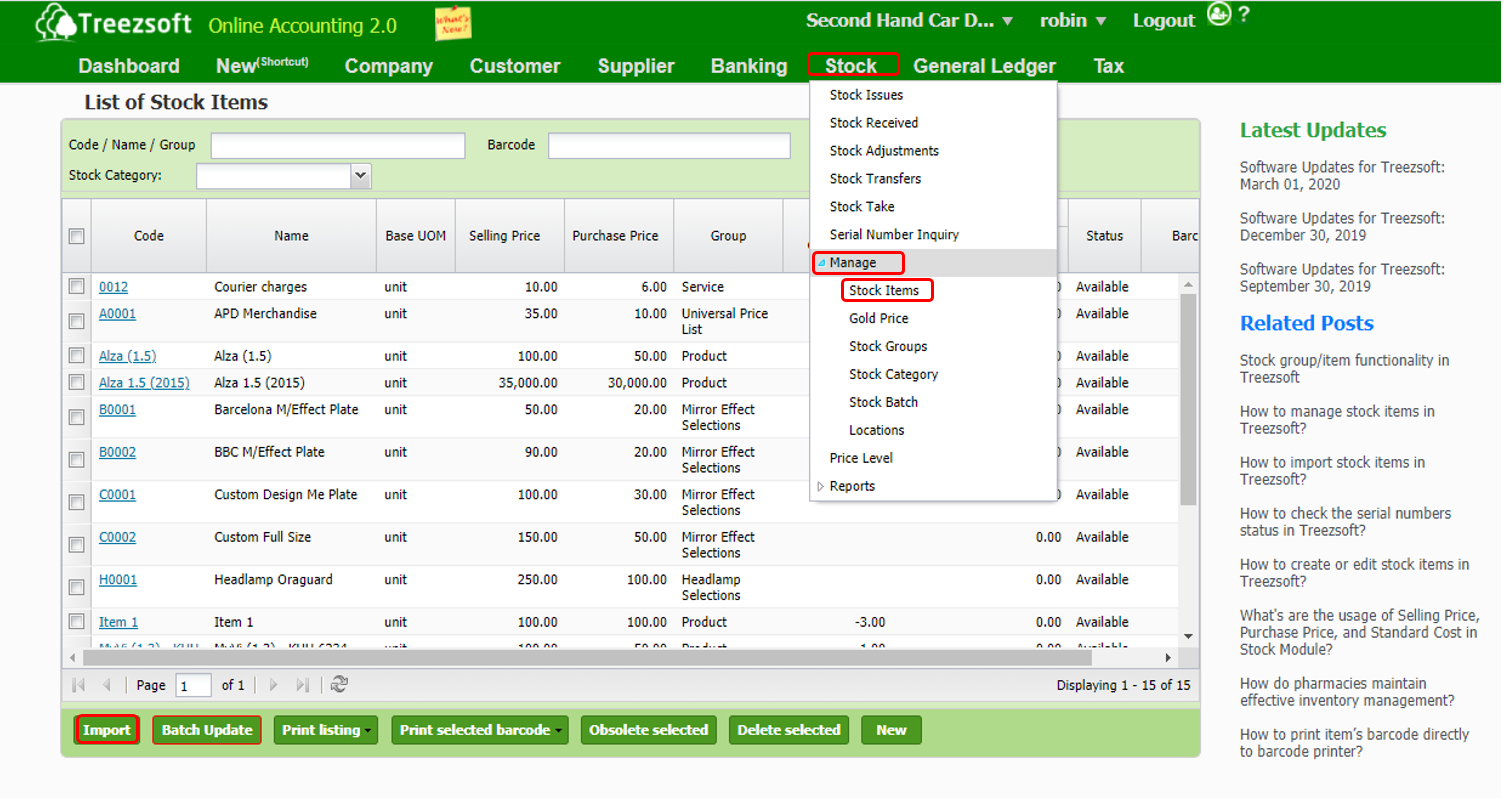
Task: Sort by the Selling Price column header
Action: (x=504, y=237)
